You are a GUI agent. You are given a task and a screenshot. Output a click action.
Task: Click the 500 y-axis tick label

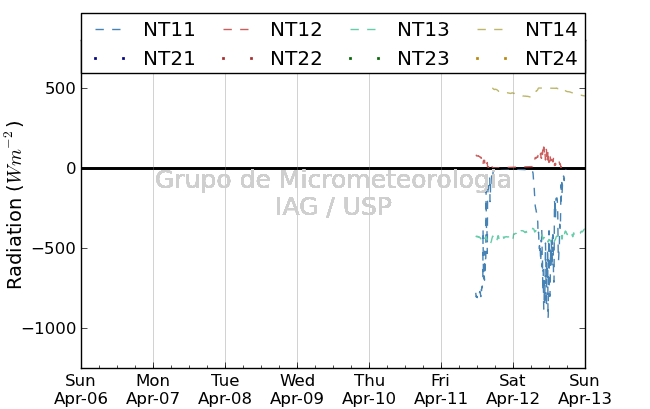pyautogui.click(x=61, y=88)
